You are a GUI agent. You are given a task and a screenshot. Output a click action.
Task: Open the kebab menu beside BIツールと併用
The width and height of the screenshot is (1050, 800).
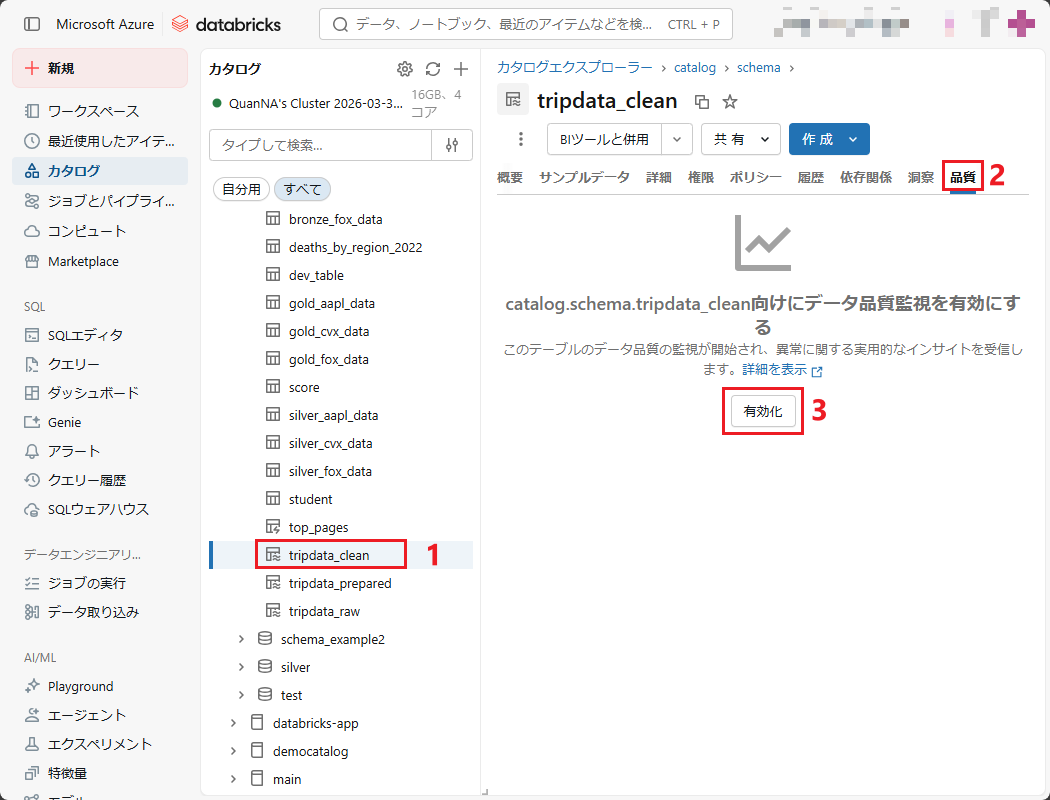[x=520, y=139]
